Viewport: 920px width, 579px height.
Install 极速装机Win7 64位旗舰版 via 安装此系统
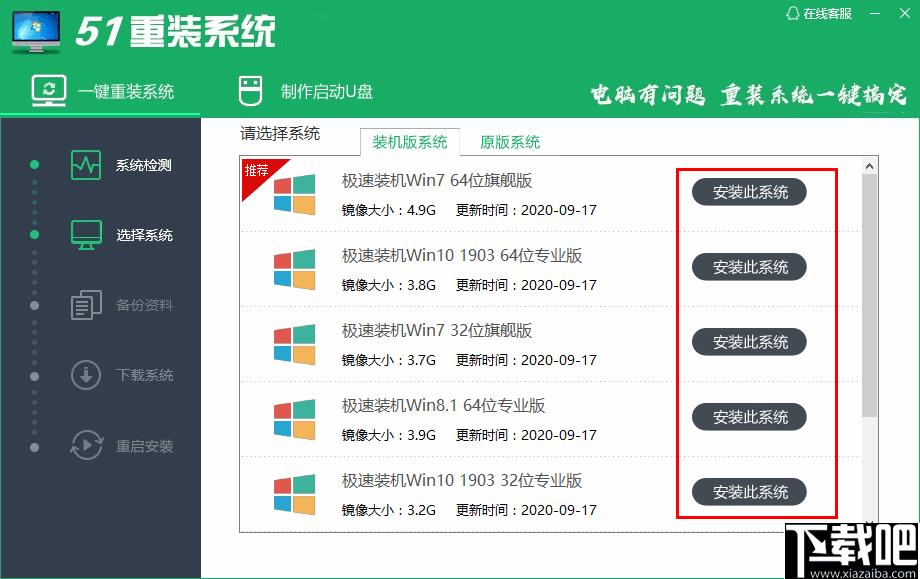(749, 192)
